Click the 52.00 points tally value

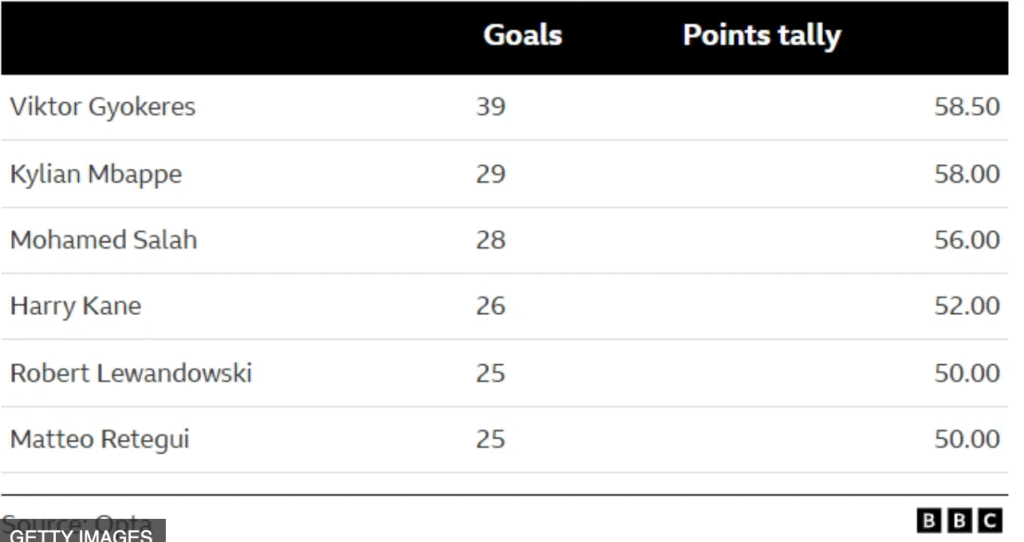967,306
